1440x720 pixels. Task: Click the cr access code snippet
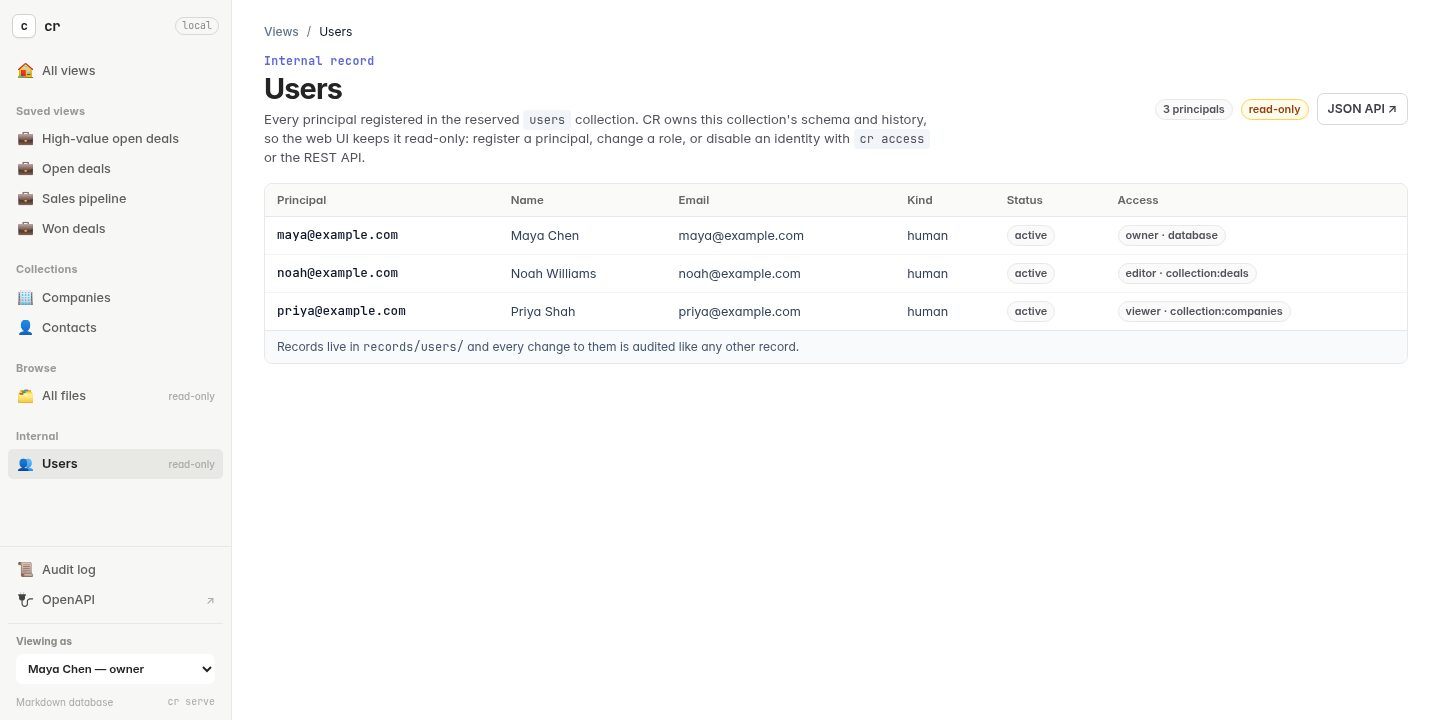(x=892, y=139)
